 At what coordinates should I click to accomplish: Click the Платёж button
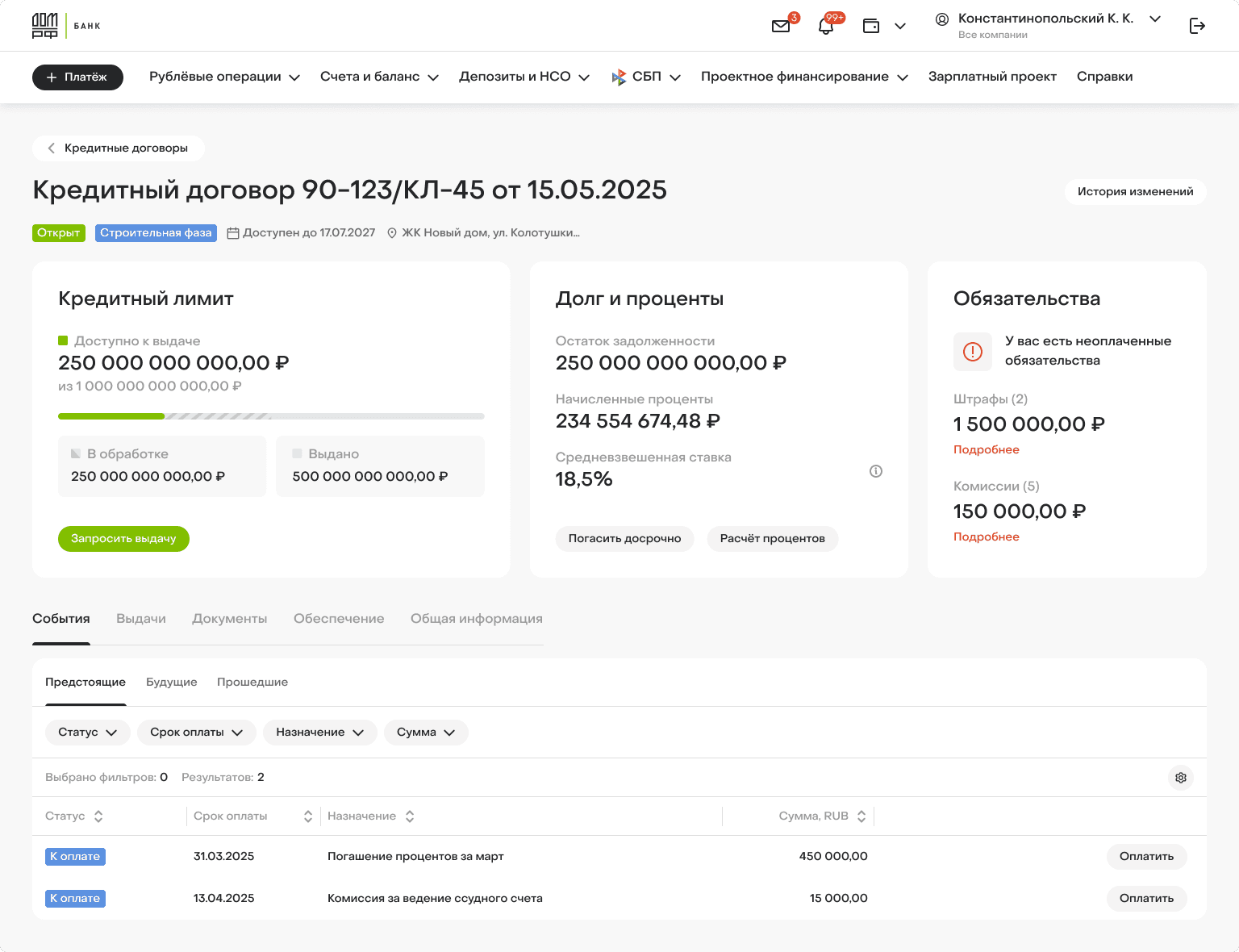pos(77,77)
